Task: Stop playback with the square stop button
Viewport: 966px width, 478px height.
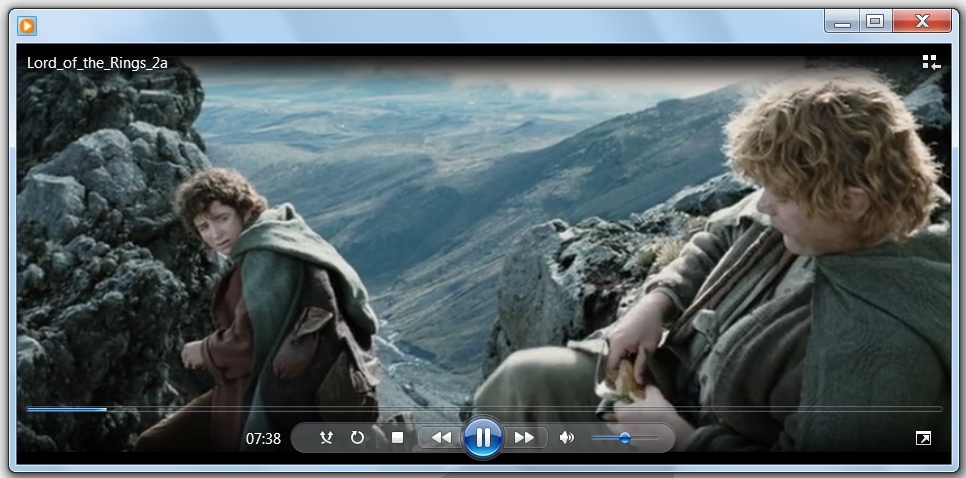Action: 397,437
